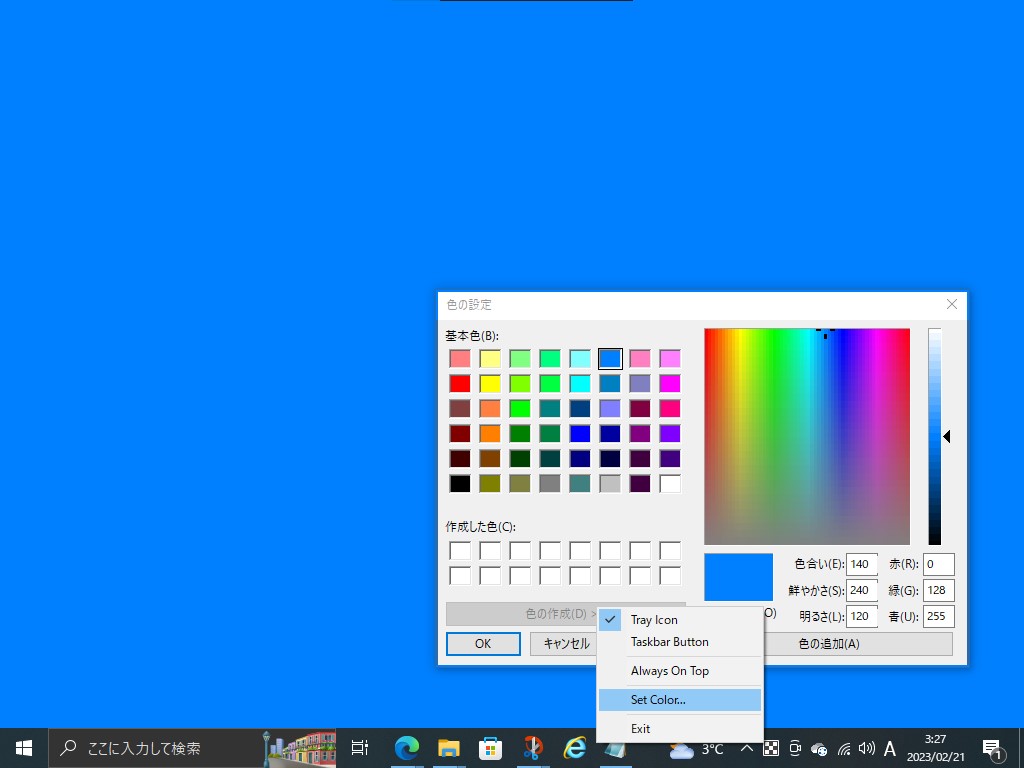Viewport: 1024px width, 768px height.
Task: Click the 色の作成(D) button
Action: tap(522, 614)
